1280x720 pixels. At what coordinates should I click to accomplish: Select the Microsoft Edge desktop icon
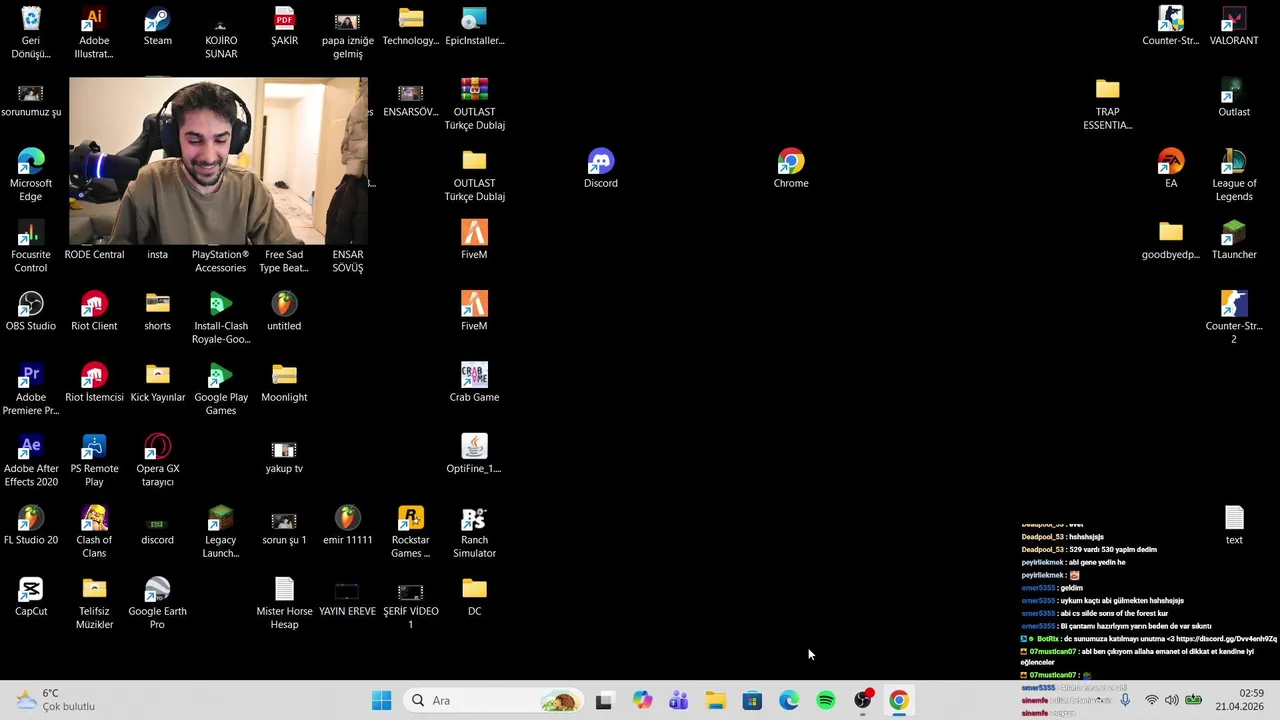pos(31,175)
